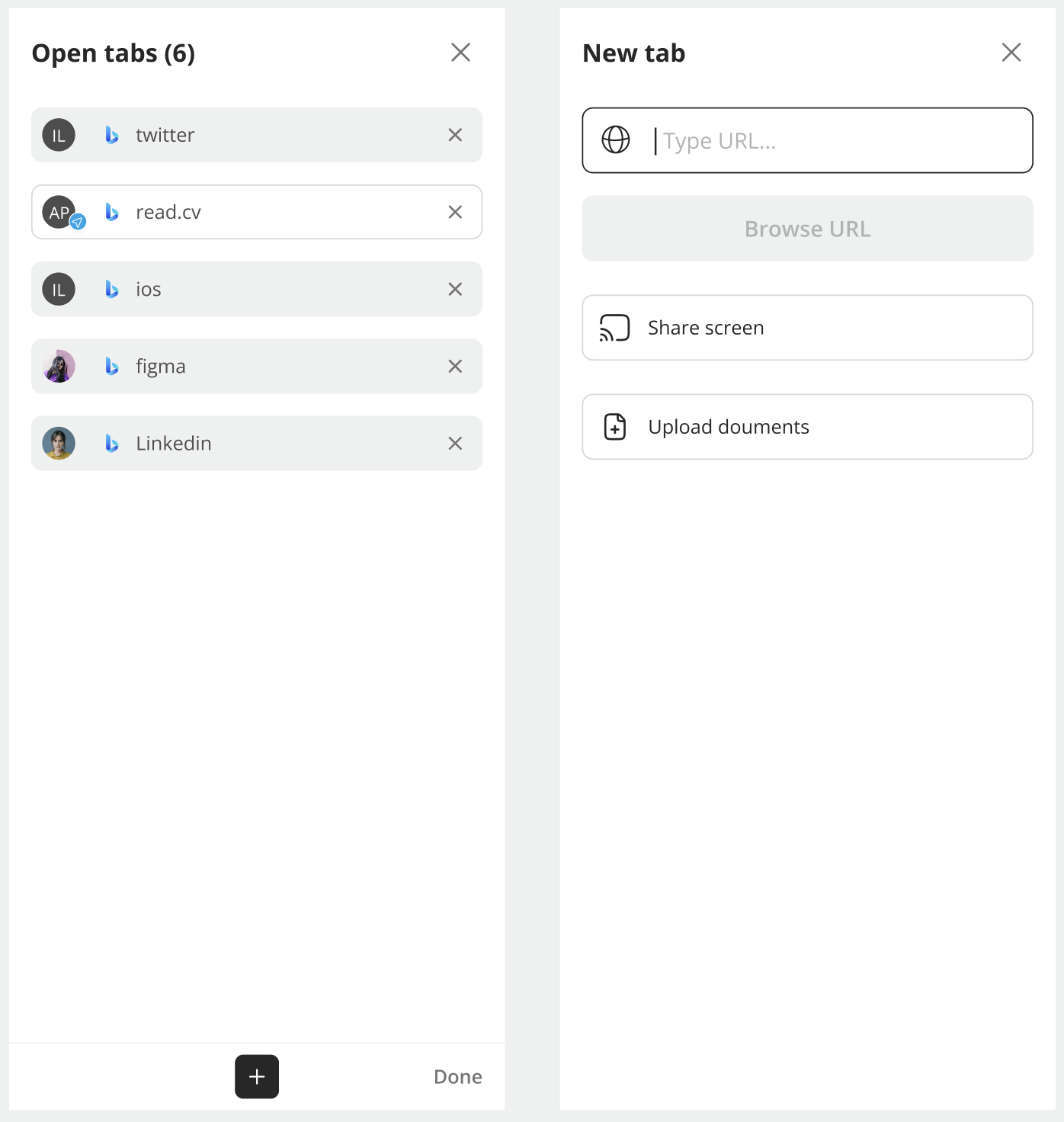Click the globe icon in URL field
The image size is (1064, 1122).
pyautogui.click(x=616, y=140)
